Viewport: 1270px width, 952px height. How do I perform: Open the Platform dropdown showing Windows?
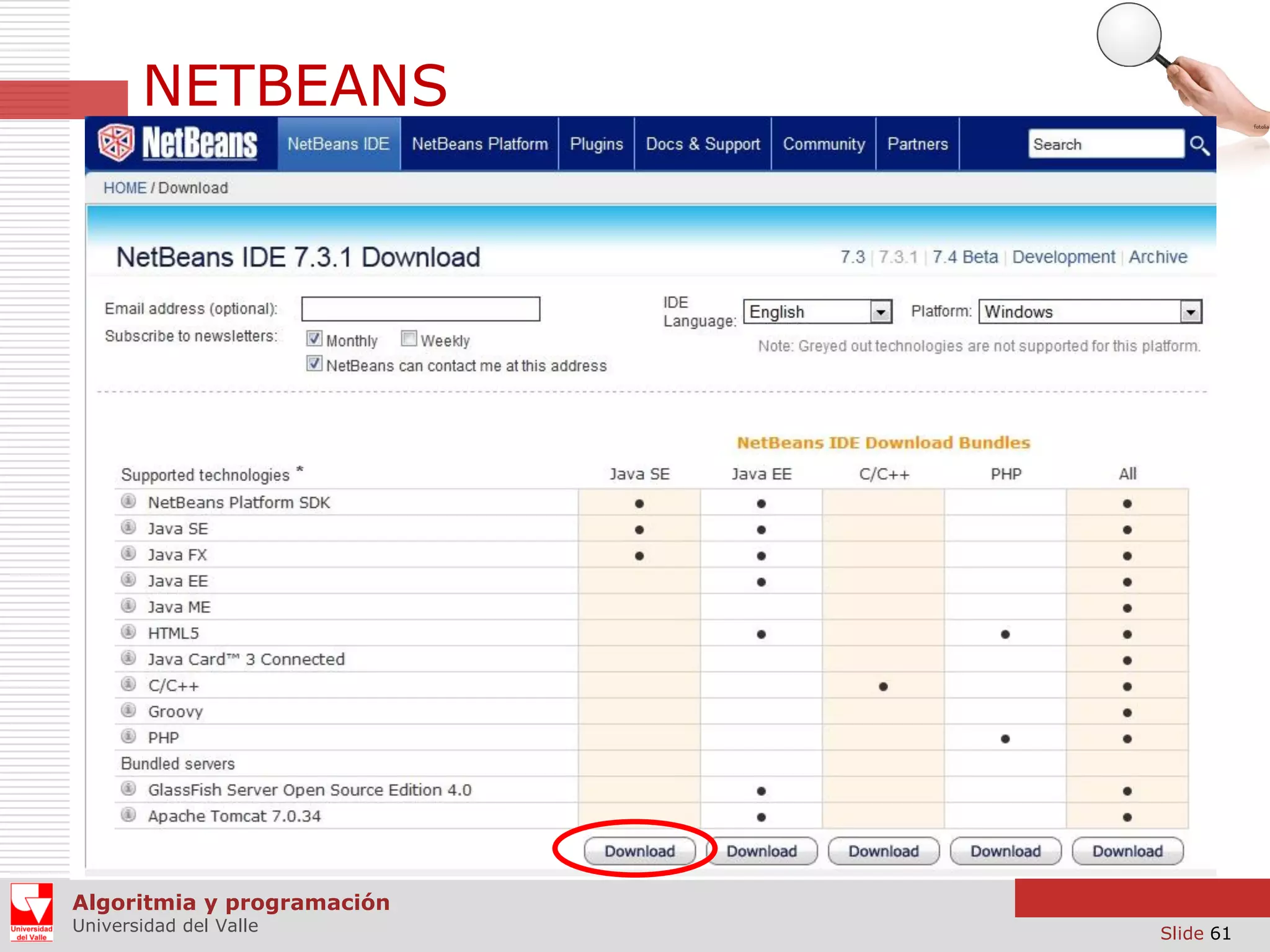pos(1090,312)
